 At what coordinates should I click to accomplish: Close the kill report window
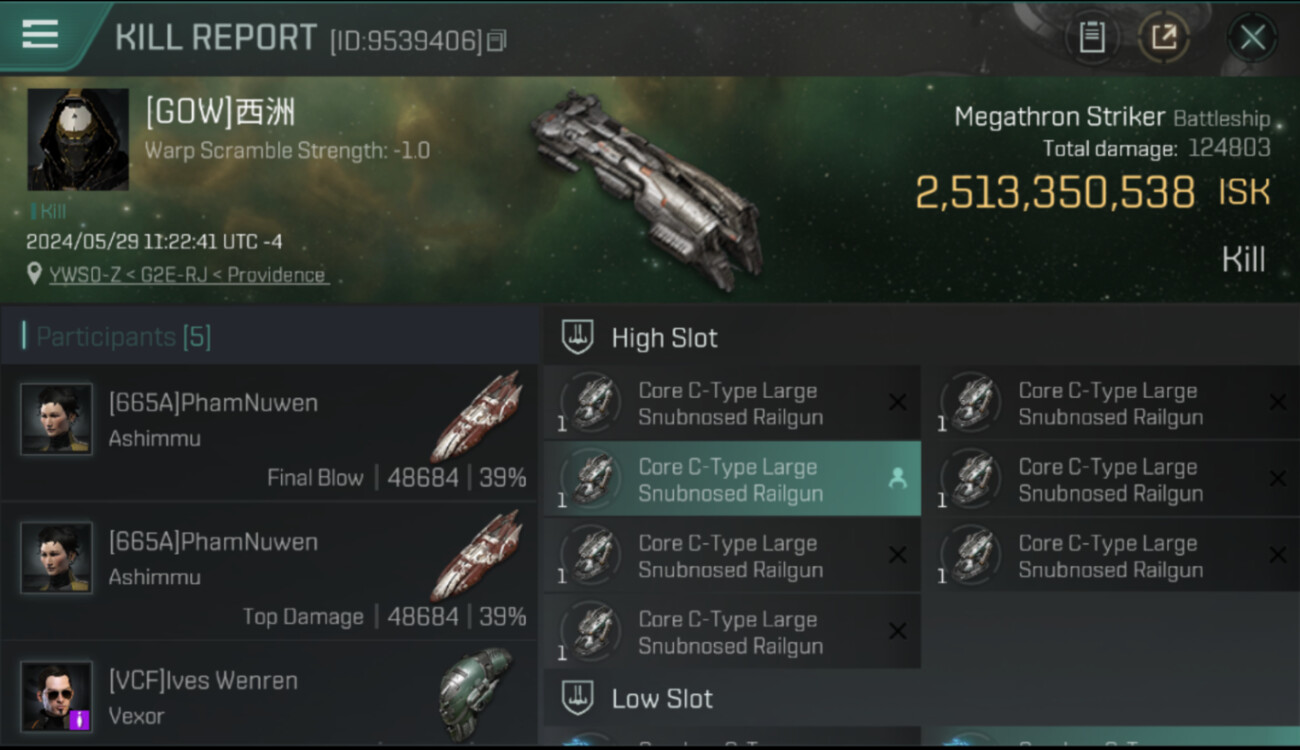[1252, 38]
